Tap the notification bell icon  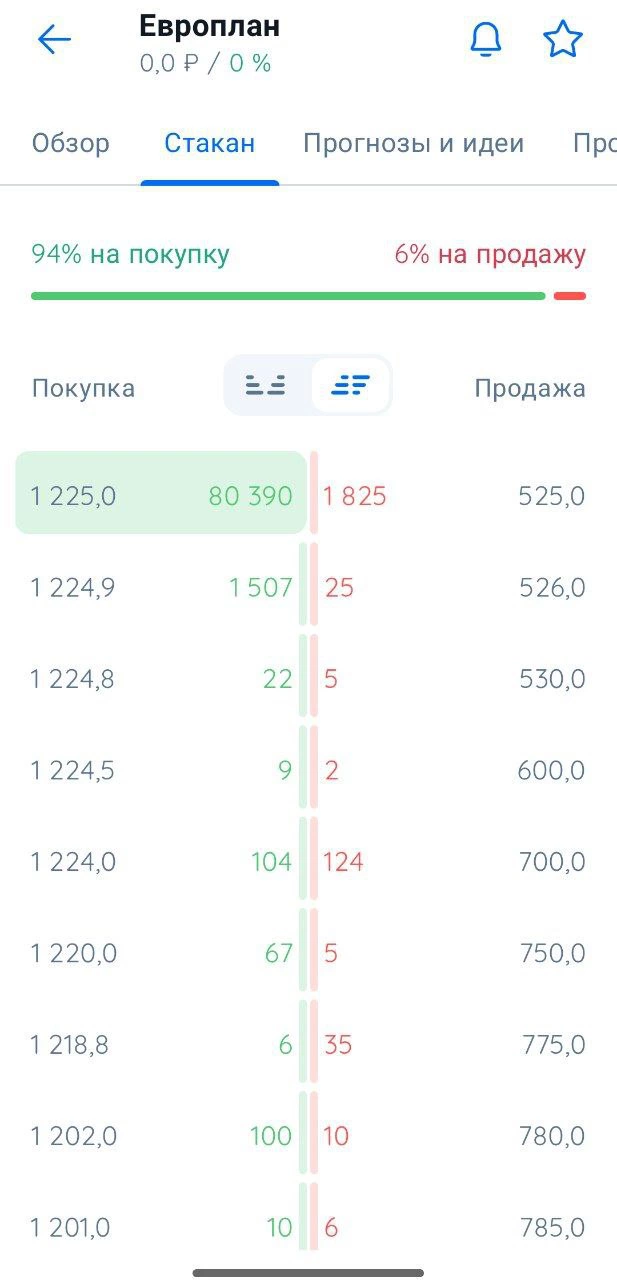486,40
